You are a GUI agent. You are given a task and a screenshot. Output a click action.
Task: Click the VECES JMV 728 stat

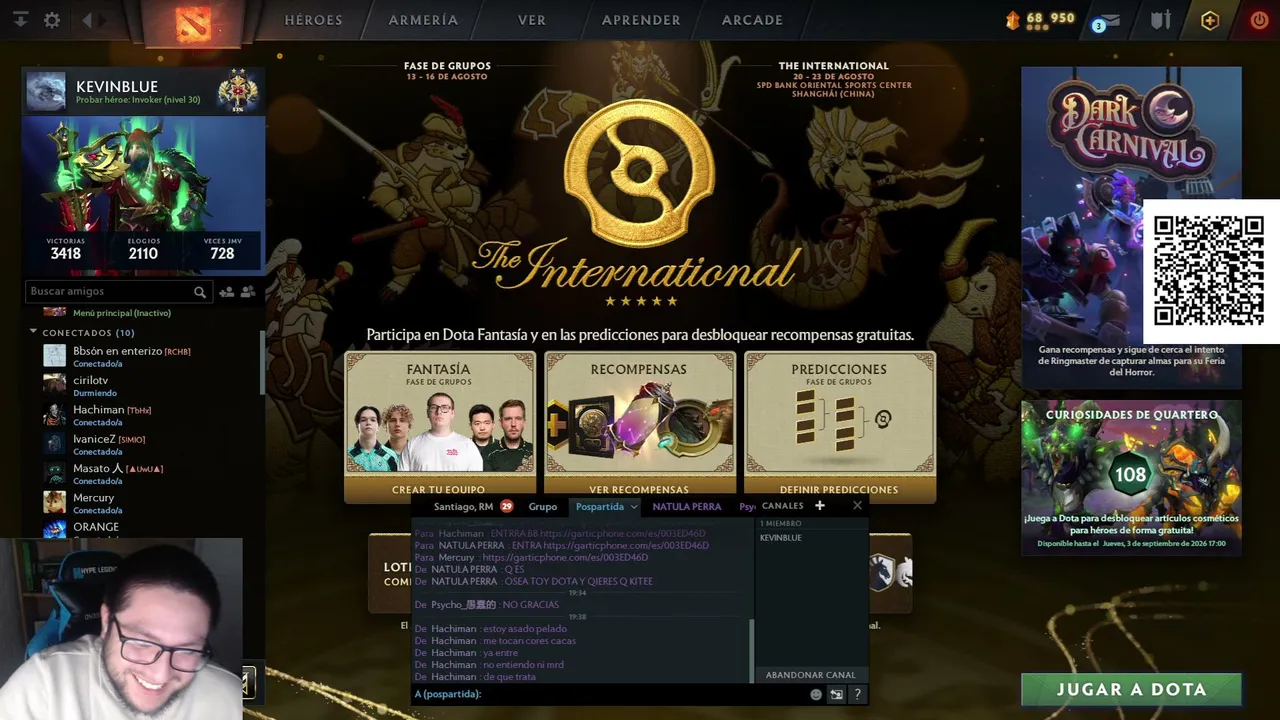coord(222,249)
